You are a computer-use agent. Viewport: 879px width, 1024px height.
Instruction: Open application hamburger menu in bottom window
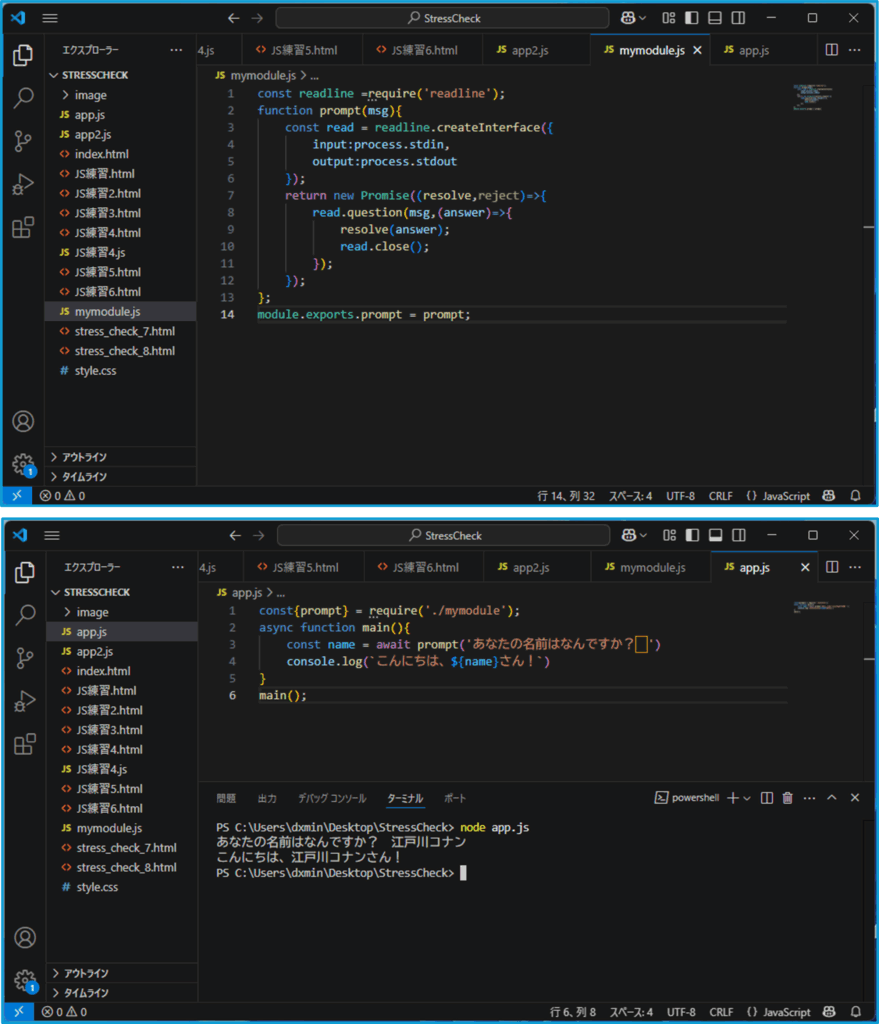tap(52, 536)
